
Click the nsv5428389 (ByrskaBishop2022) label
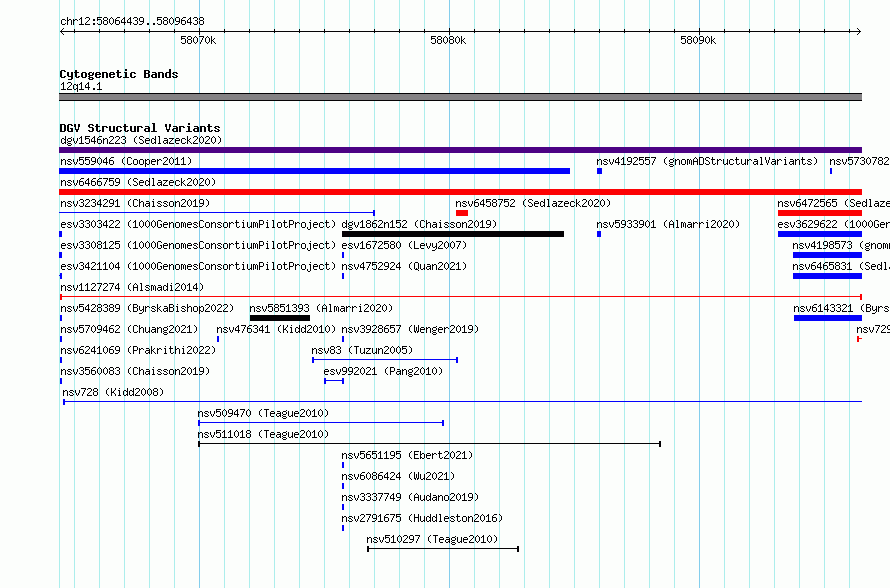tap(147, 308)
